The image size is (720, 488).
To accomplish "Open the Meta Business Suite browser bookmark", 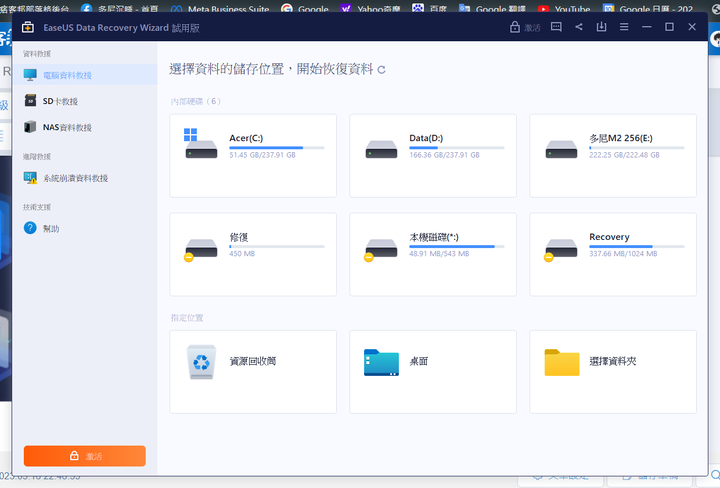I will click(x=219, y=9).
